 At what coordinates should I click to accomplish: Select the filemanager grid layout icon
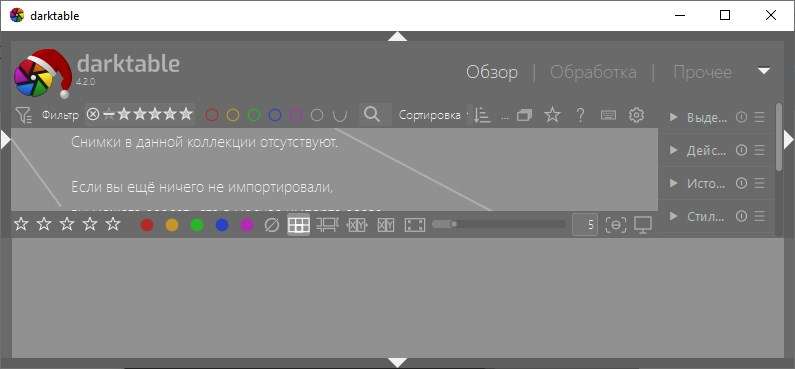click(x=299, y=225)
